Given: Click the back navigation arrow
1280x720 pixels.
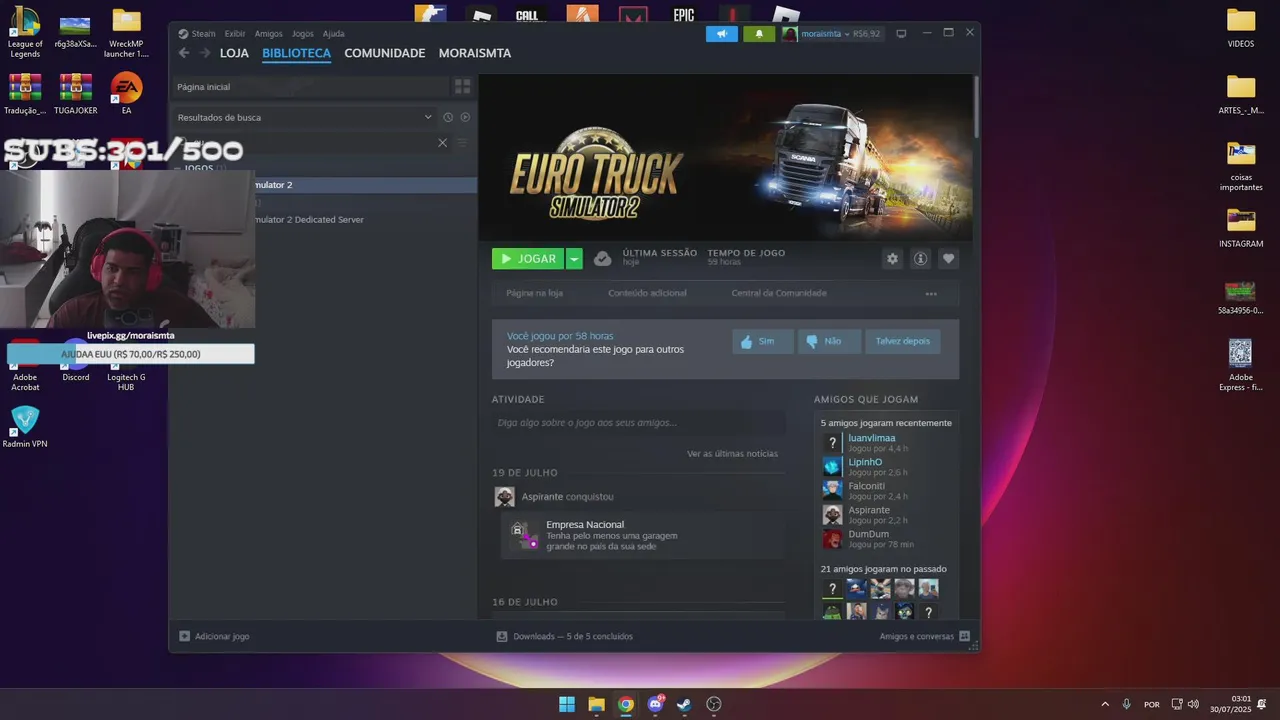Looking at the screenshot, I should coord(183,53).
